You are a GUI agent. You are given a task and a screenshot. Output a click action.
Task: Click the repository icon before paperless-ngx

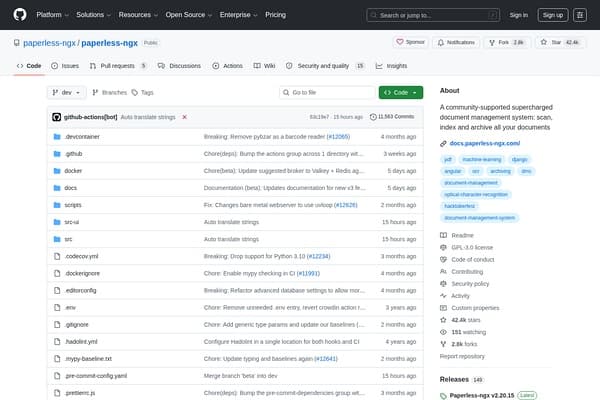16,43
